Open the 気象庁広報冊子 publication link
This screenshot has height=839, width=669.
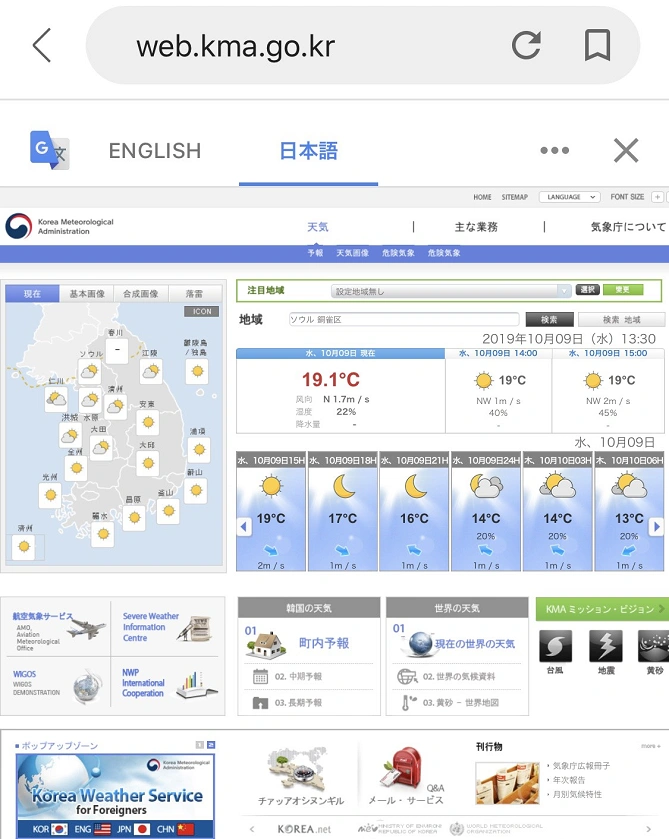tap(581, 766)
